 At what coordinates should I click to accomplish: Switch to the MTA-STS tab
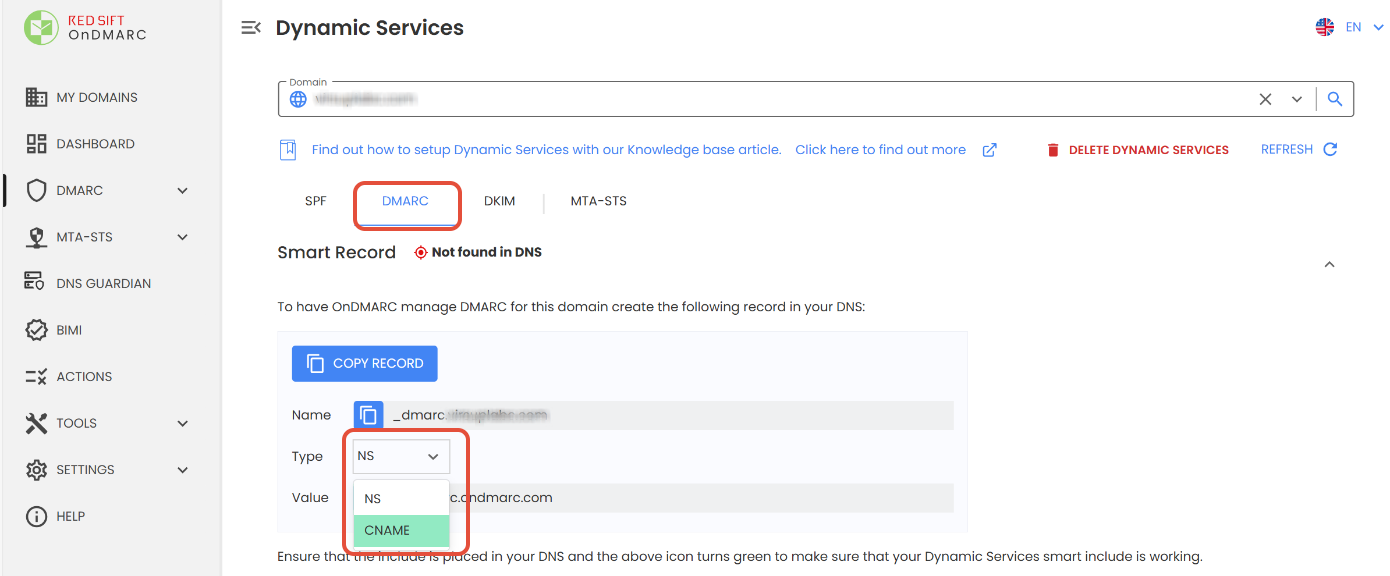click(599, 201)
